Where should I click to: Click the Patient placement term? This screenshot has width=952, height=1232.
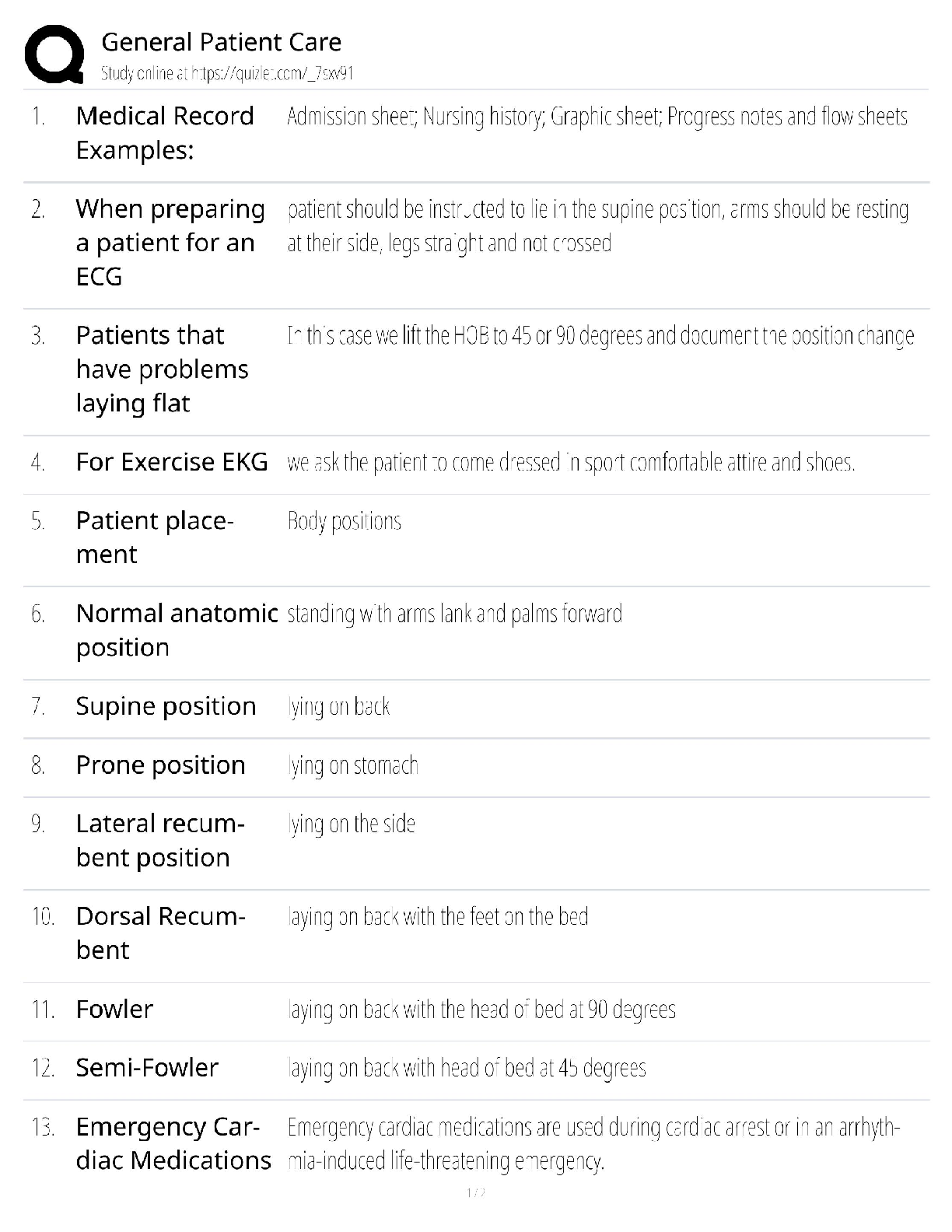pos(155,537)
